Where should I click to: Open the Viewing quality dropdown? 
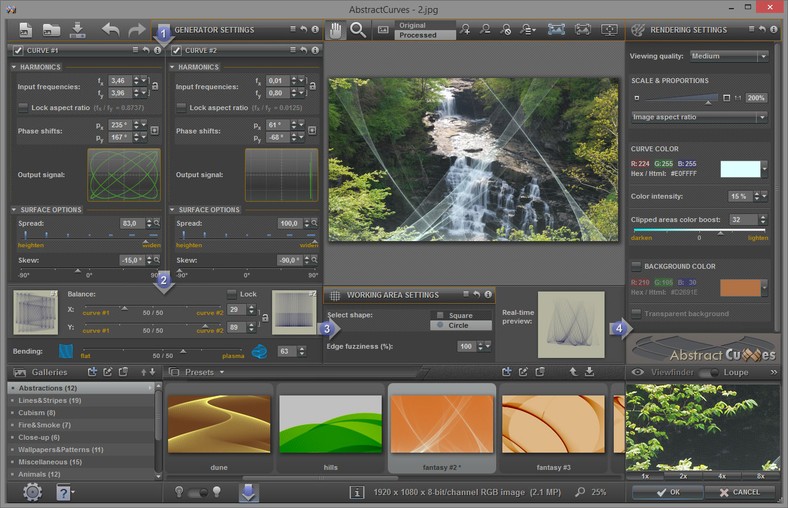pos(729,56)
